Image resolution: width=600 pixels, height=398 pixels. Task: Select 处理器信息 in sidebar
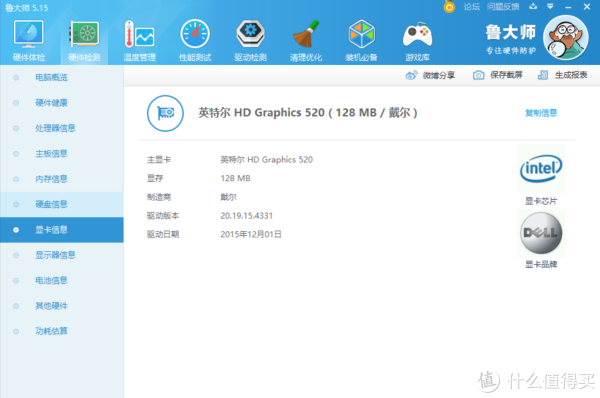[62, 128]
